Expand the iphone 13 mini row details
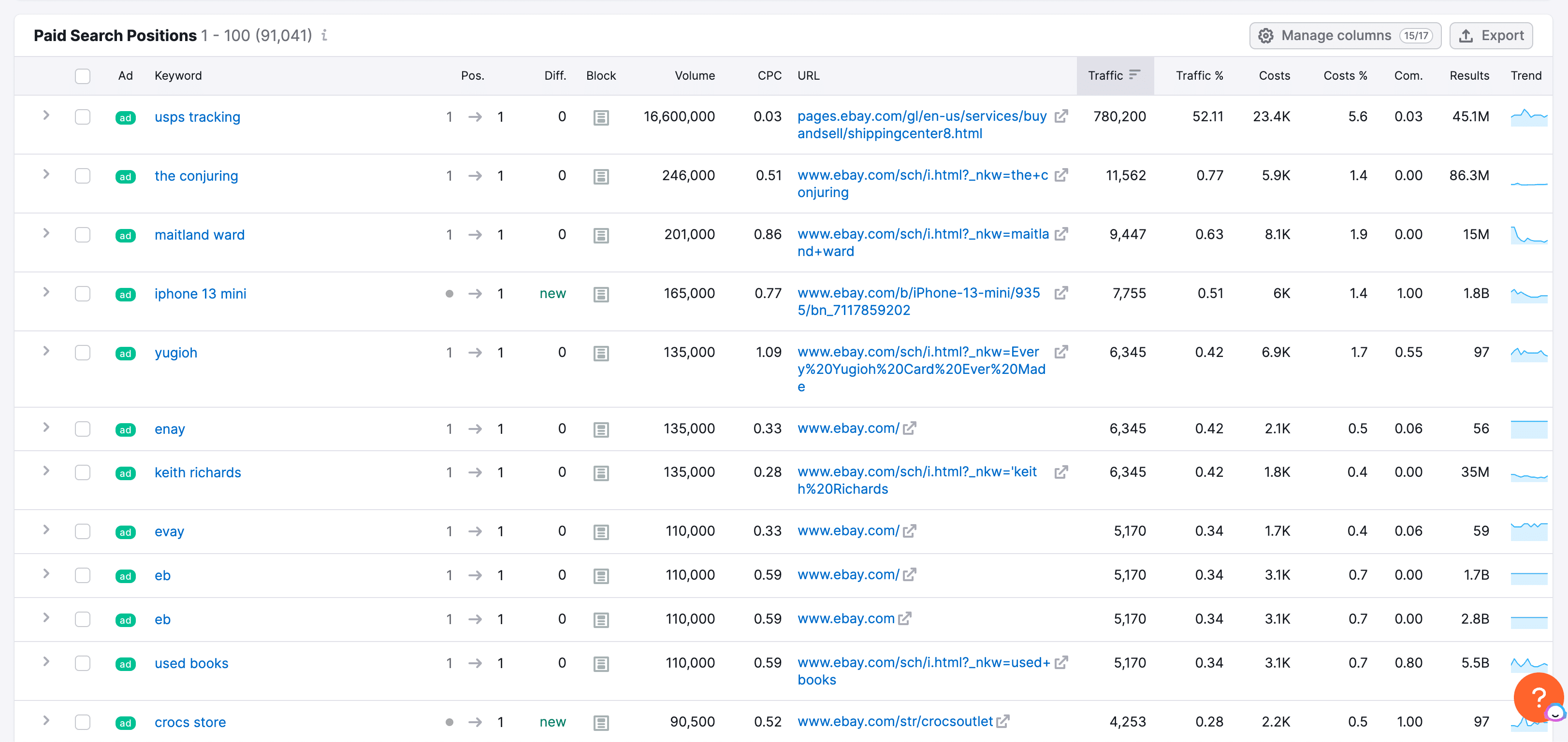Screen dimensions: 1568x742 46,292
